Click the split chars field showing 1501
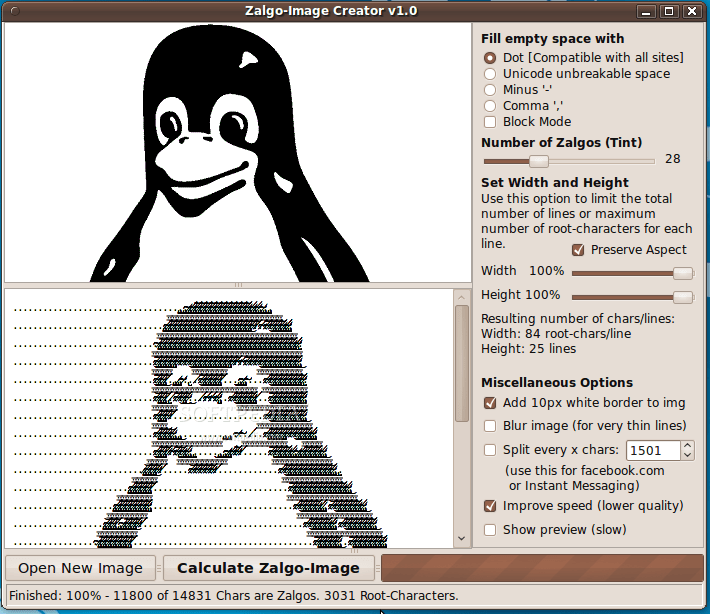710x614 pixels. pyautogui.click(x=653, y=451)
